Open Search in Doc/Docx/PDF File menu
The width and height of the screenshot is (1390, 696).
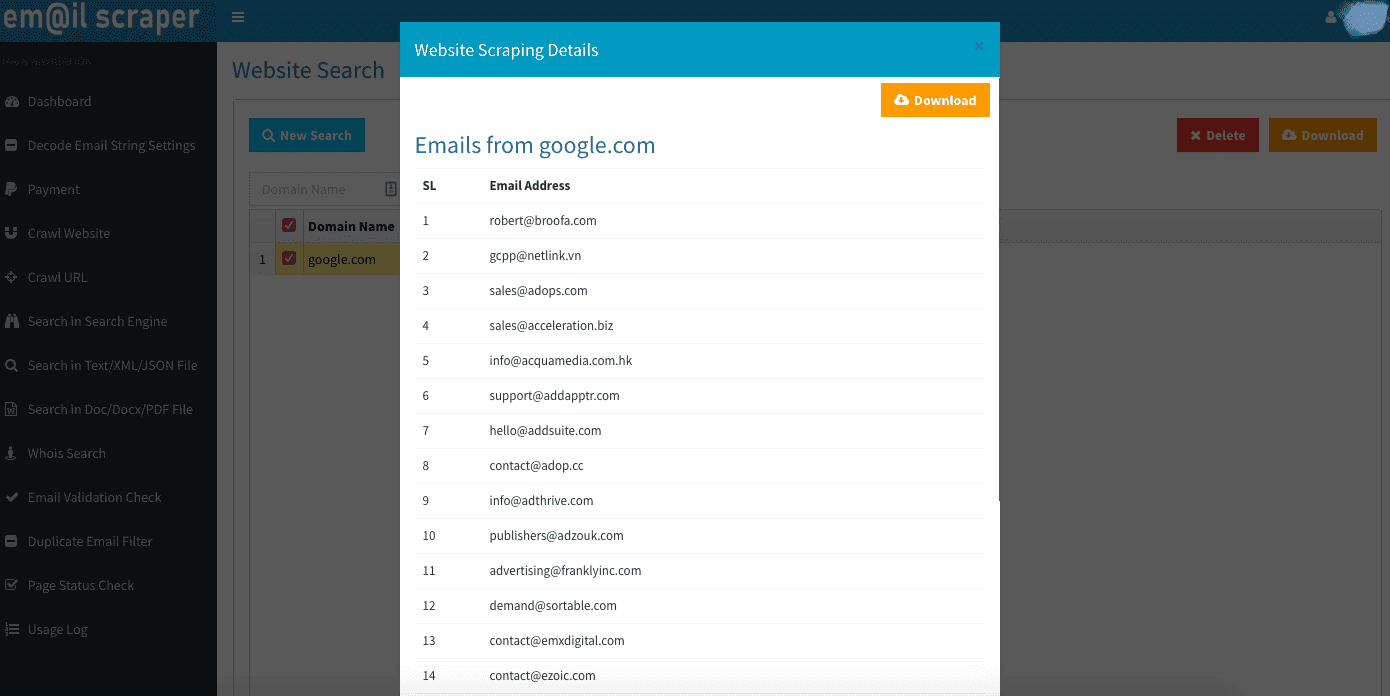pos(110,410)
